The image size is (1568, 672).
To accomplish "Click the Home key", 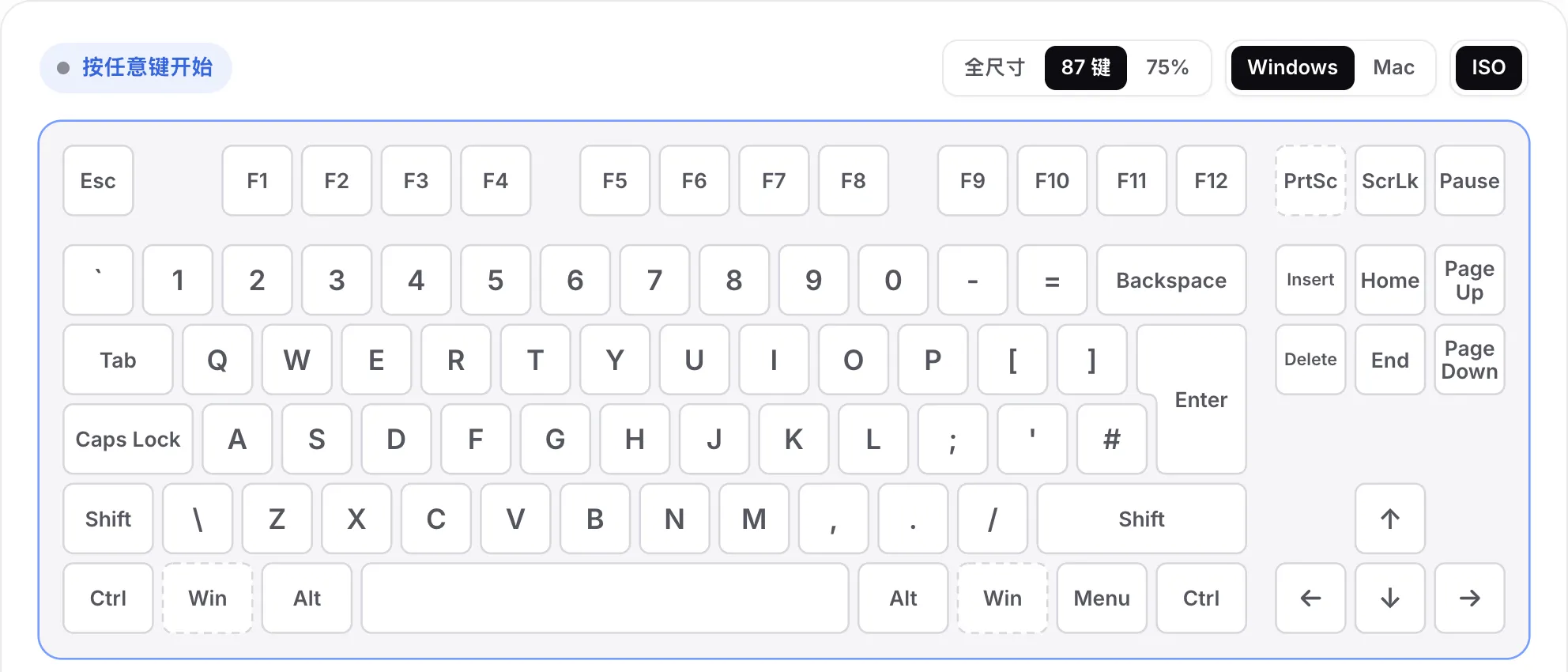I will (1389, 280).
